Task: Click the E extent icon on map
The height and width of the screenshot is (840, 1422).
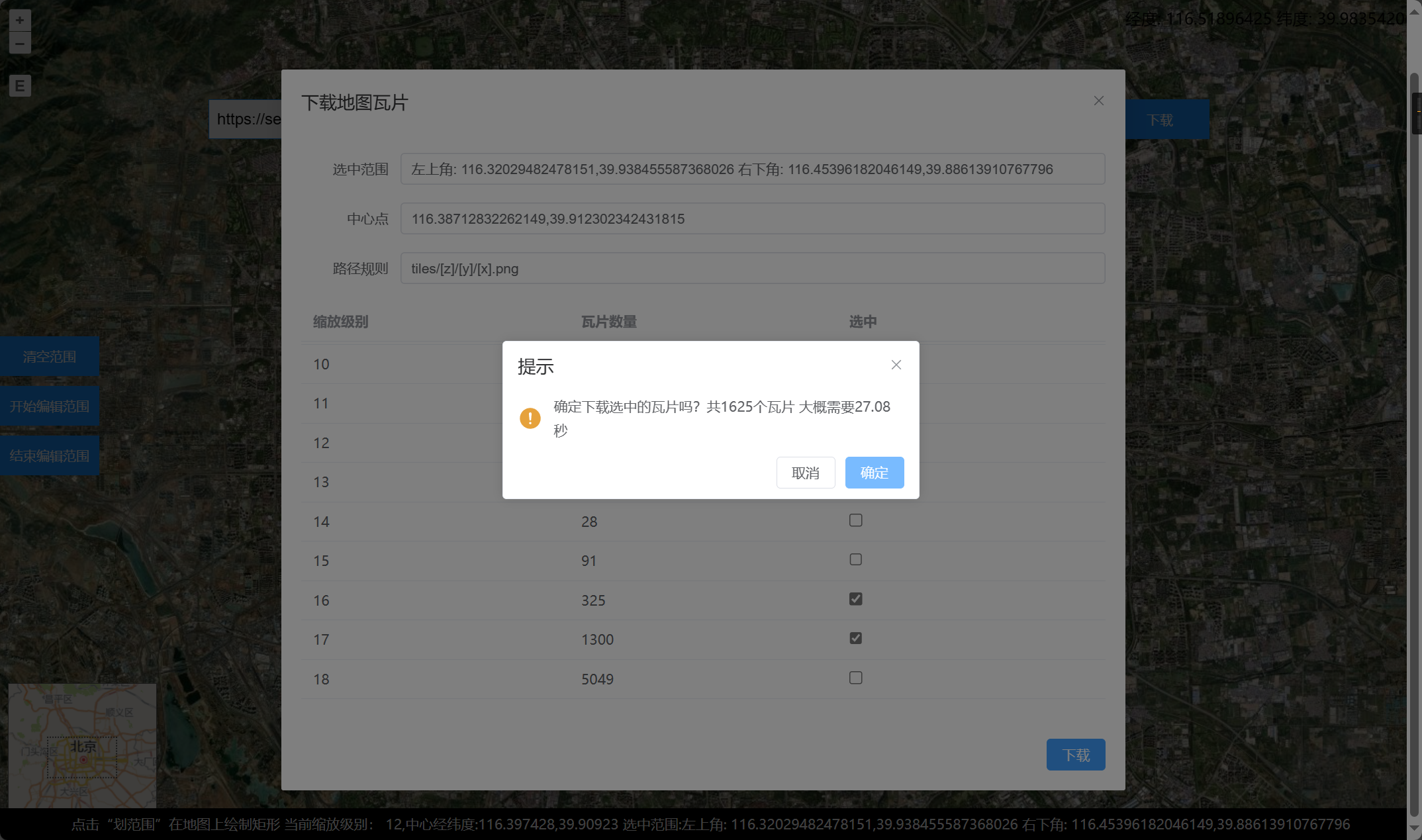Action: (20, 86)
